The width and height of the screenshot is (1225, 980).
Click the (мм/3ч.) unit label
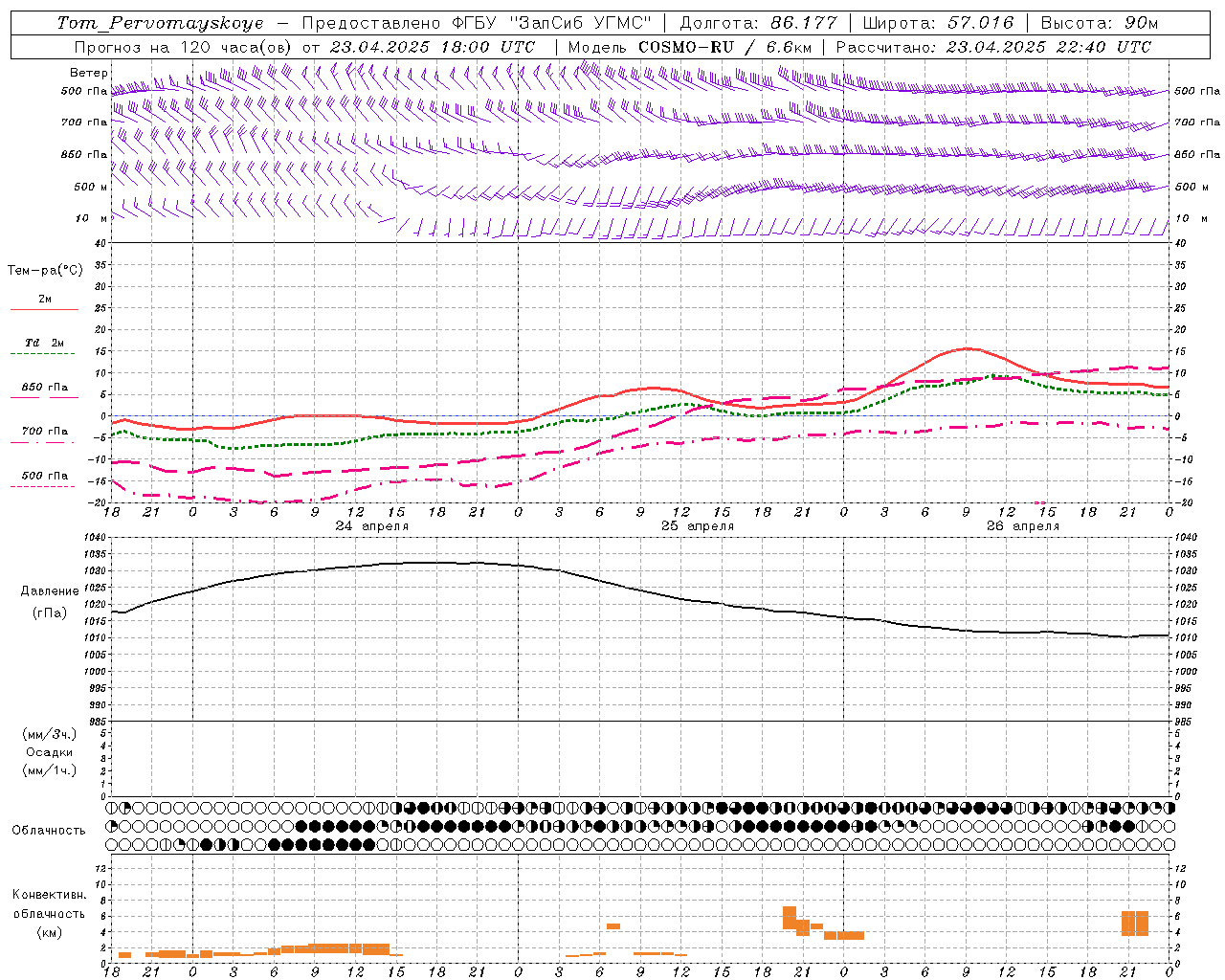tap(50, 734)
